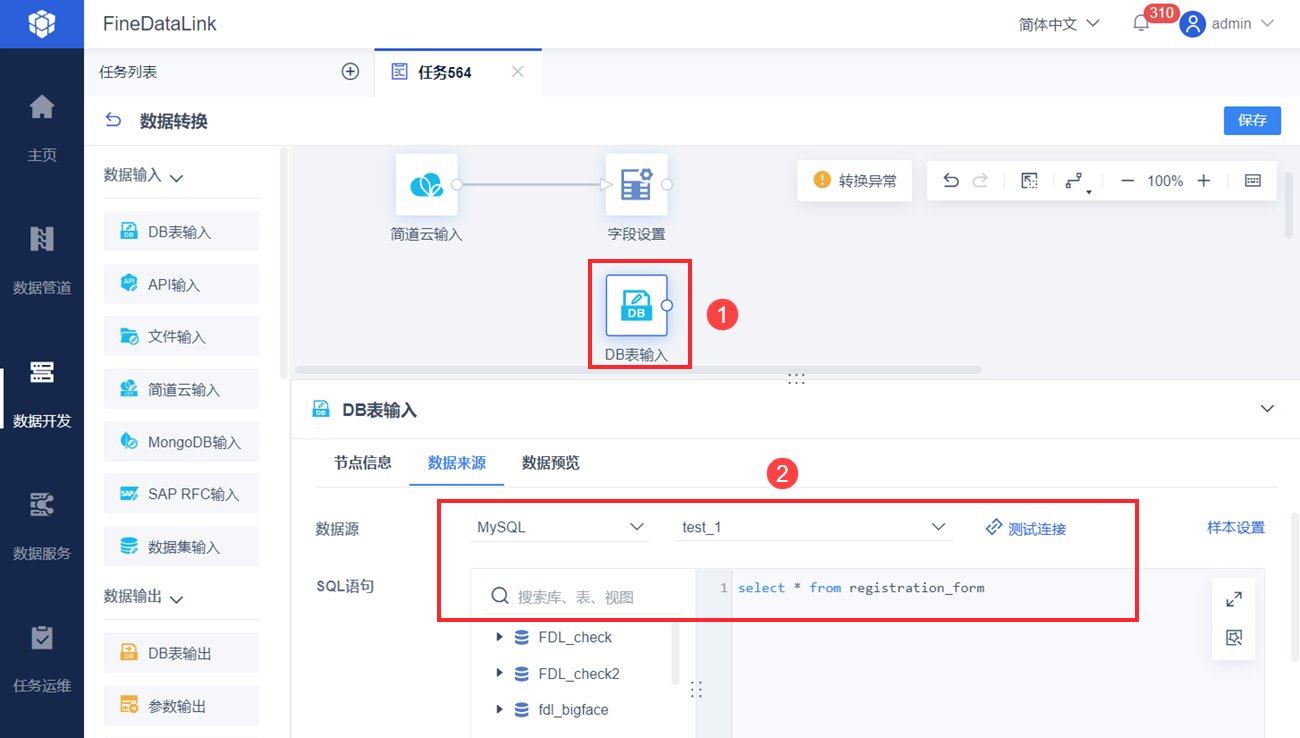Open the notifications bell
This screenshot has width=1300, height=738.
point(1141,24)
